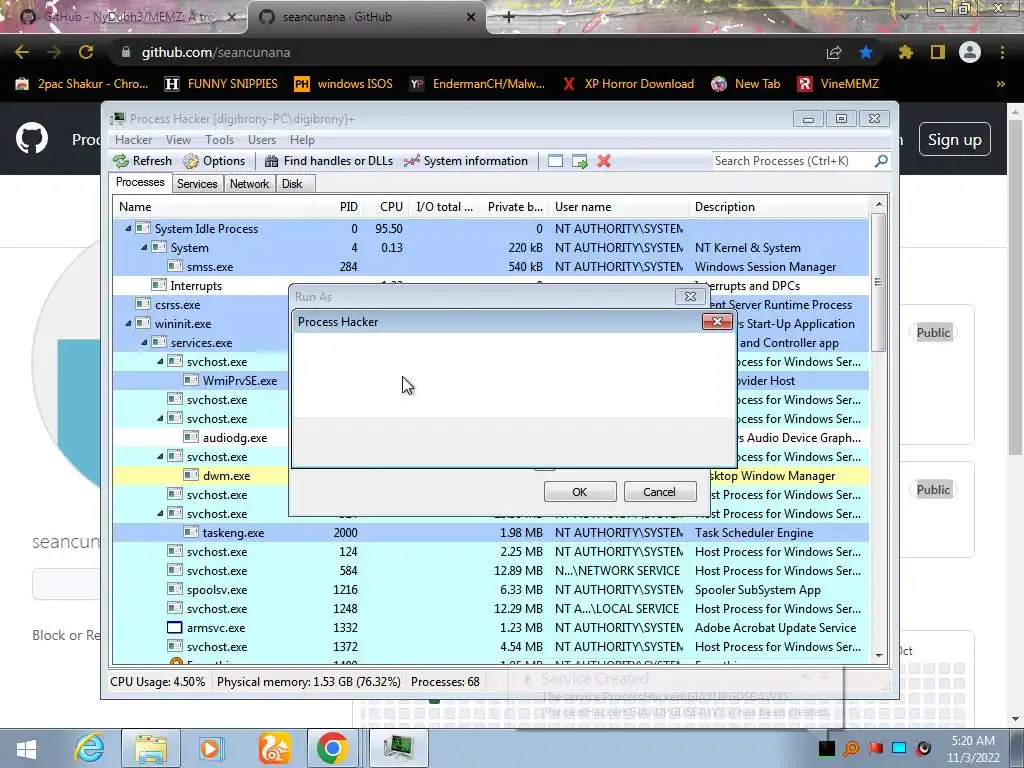Image resolution: width=1024 pixels, height=768 pixels.
Task: Select the WmiPrvSE.exe process
Action: [x=200, y=380]
